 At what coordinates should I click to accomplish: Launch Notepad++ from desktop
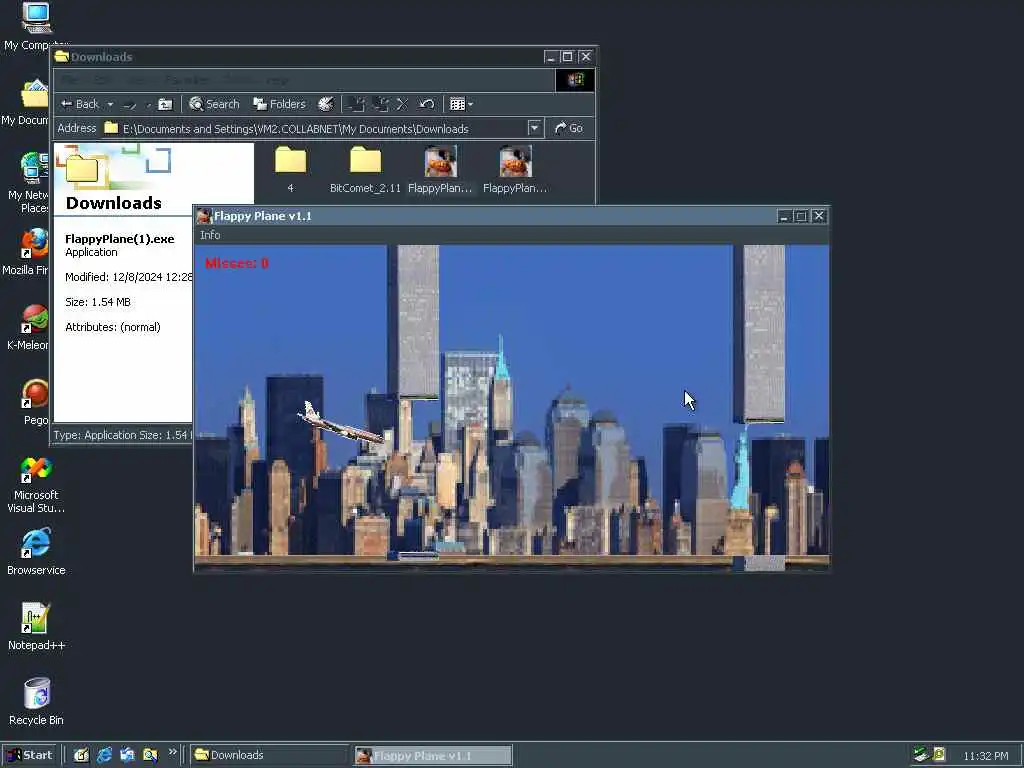(x=36, y=627)
